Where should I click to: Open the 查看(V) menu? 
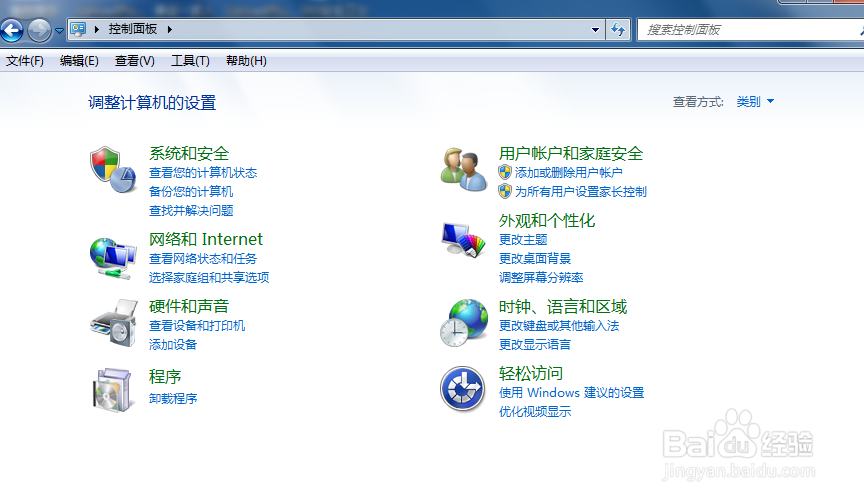[x=134, y=61]
